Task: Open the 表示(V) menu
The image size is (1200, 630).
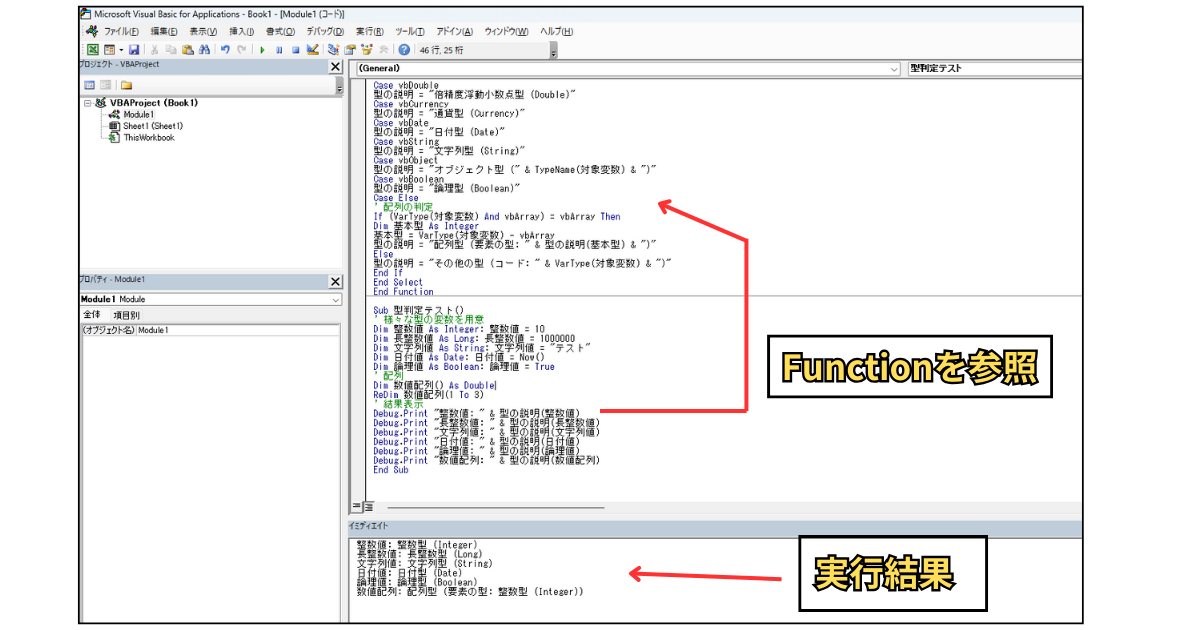Action: click(x=203, y=31)
